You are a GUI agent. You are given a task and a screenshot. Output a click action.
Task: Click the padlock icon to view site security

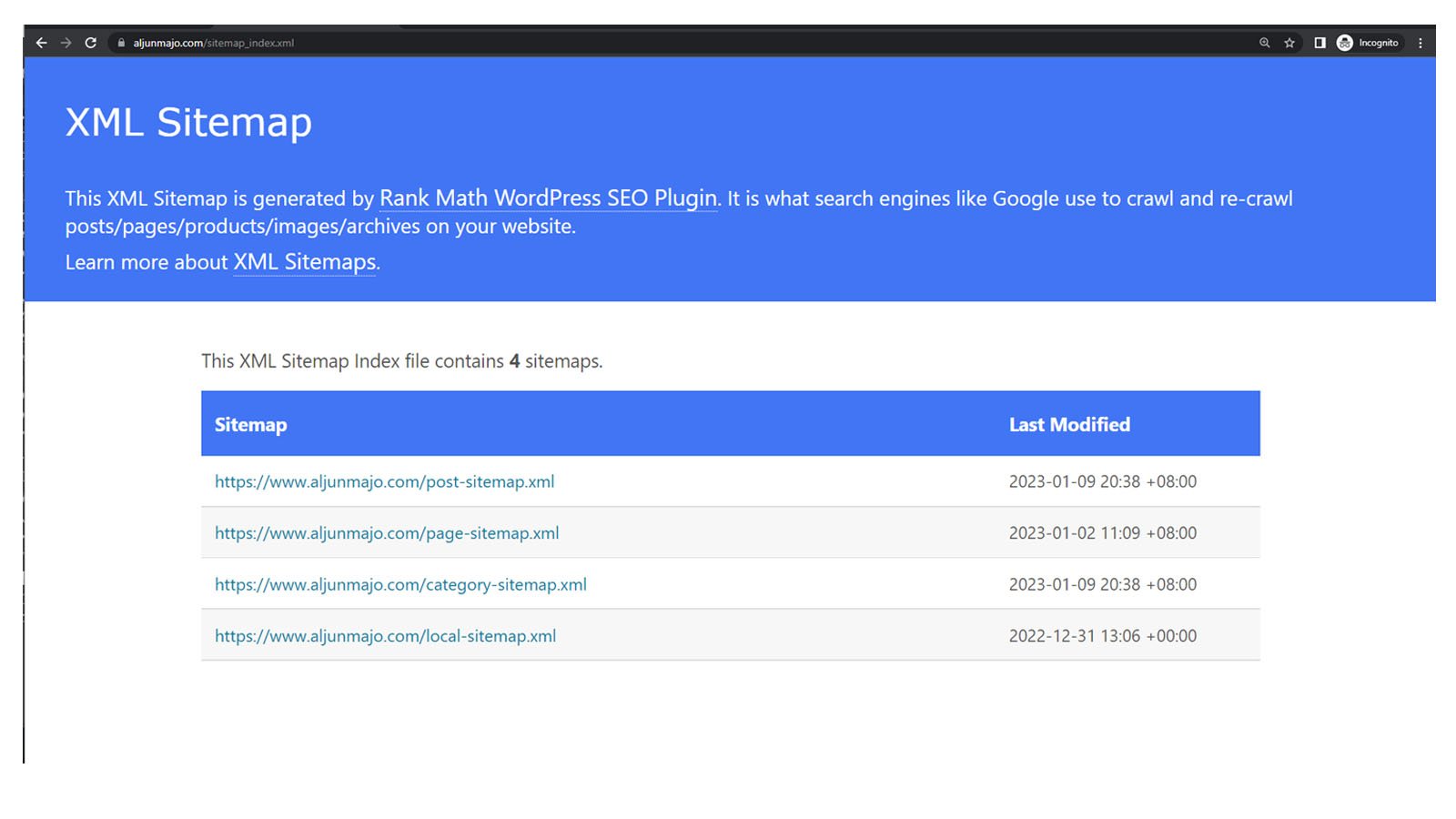121,42
